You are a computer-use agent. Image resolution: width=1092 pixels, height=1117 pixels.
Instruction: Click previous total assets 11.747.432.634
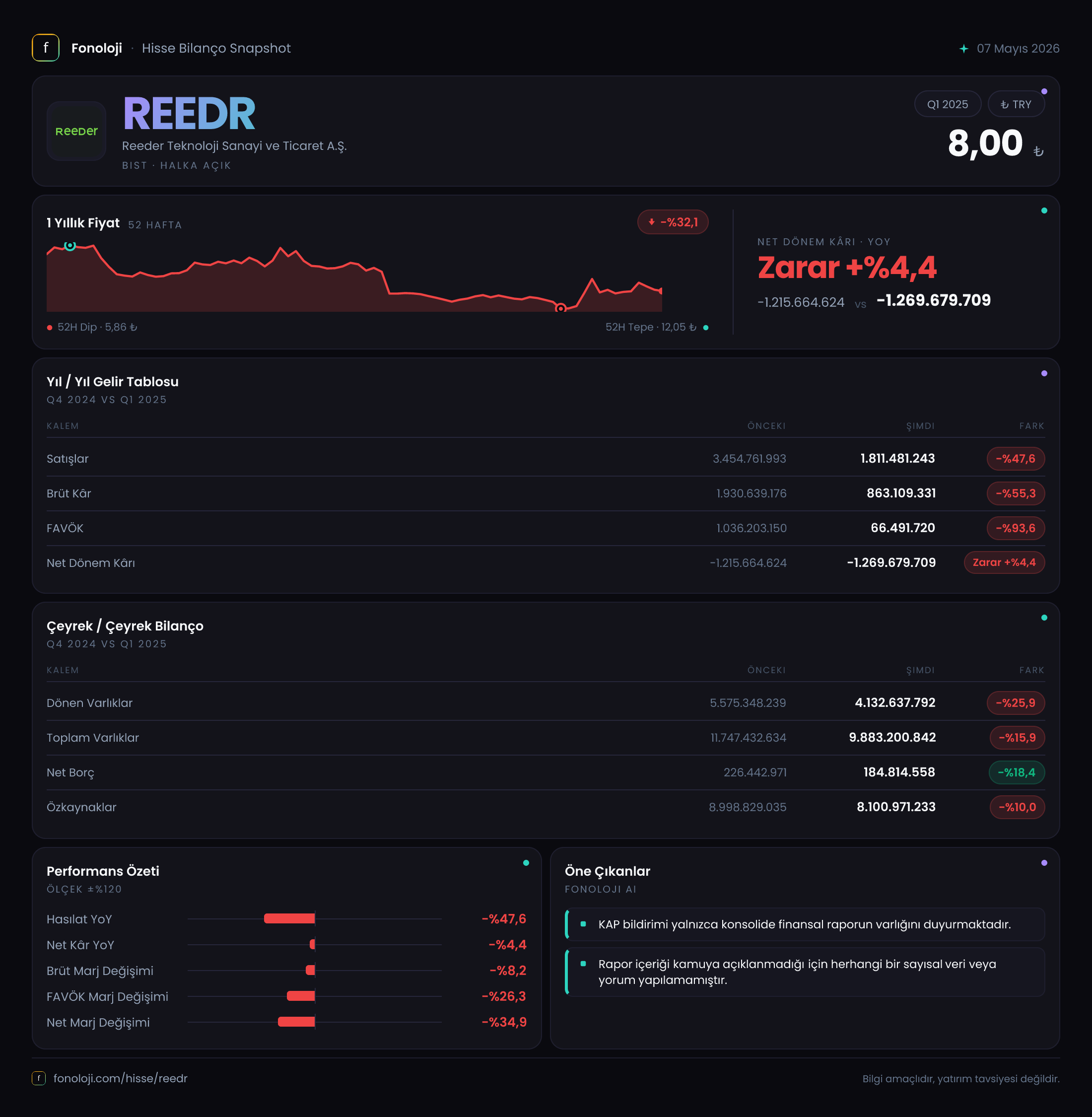[748, 738]
